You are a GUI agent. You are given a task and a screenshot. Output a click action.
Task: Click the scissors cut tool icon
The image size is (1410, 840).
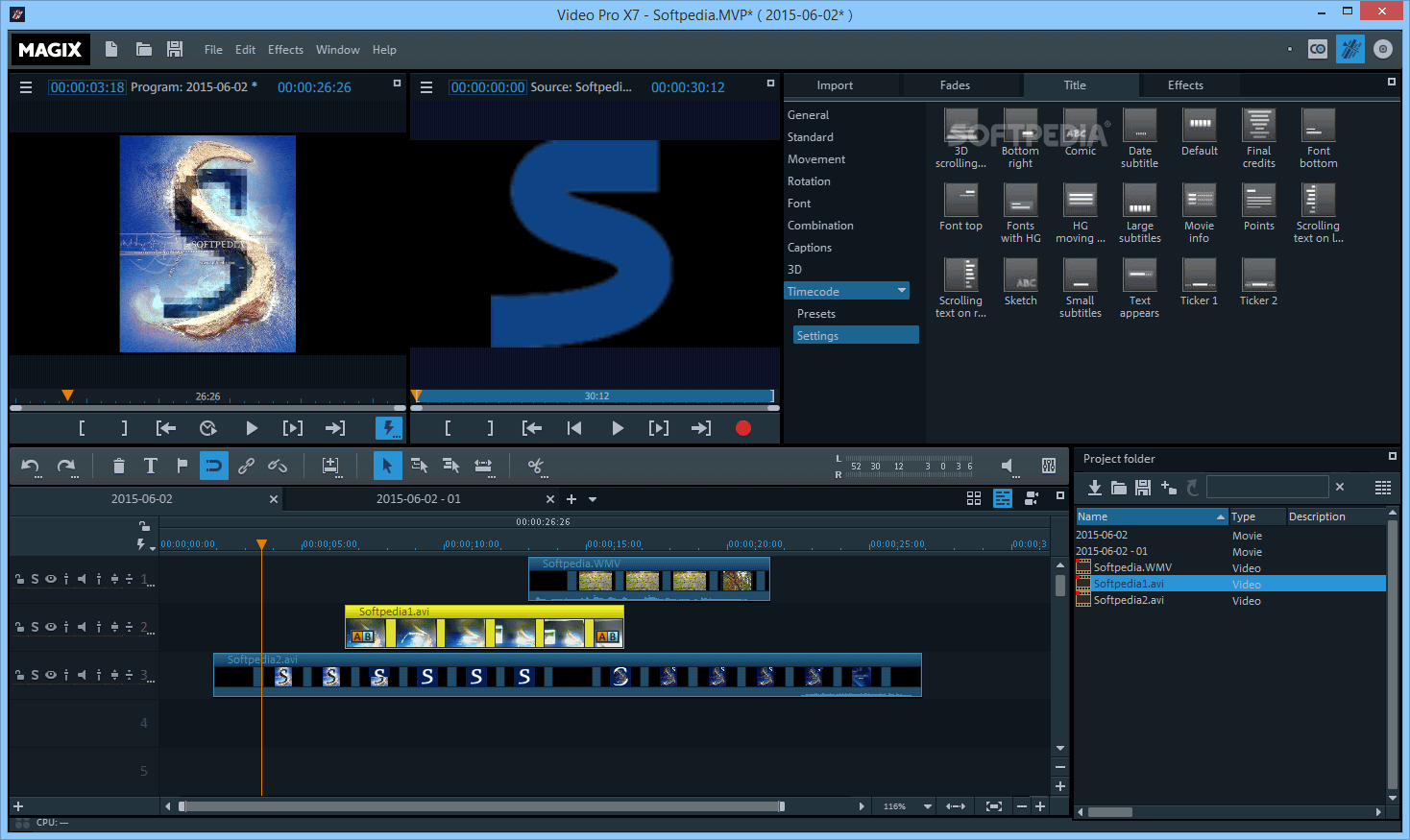[537, 467]
